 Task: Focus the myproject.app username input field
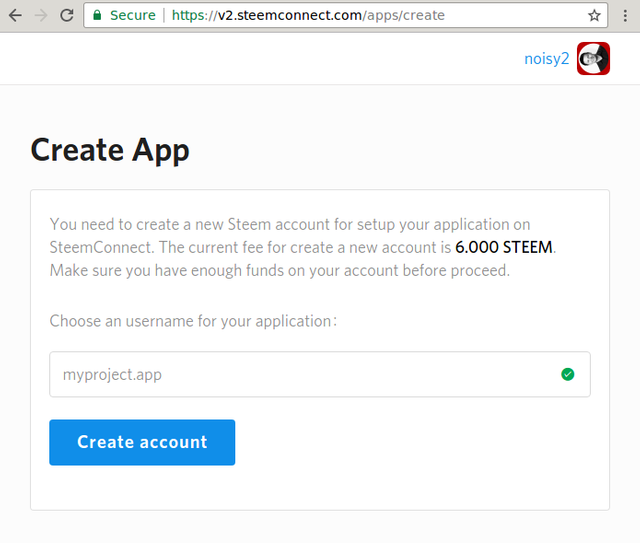click(320, 374)
